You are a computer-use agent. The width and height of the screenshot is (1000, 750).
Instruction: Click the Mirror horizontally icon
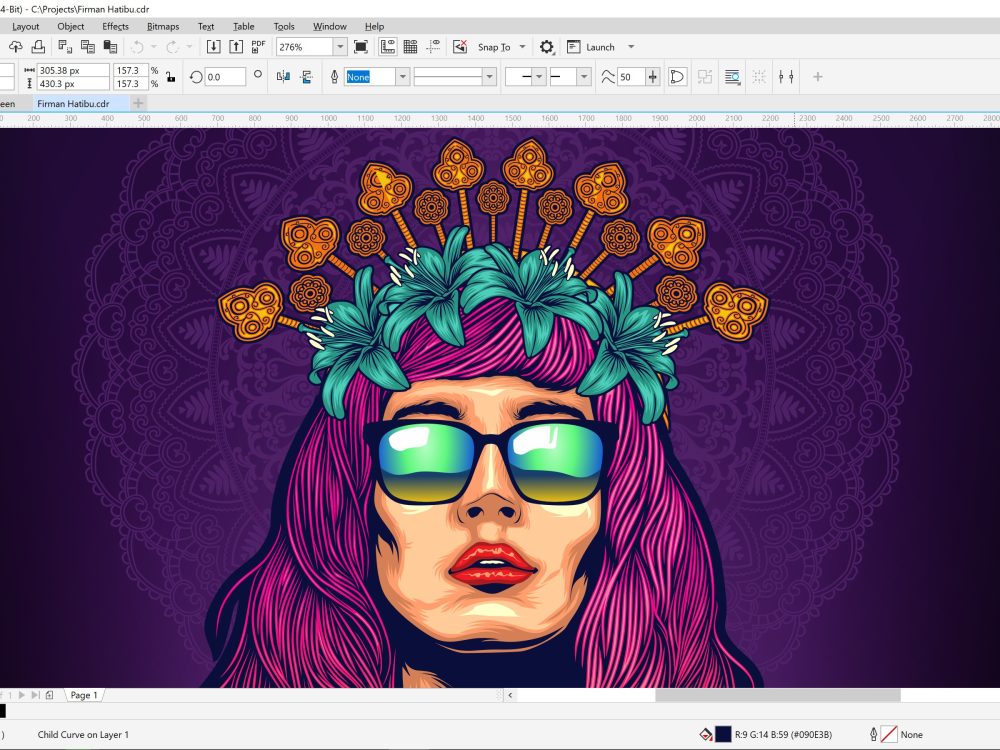283,77
